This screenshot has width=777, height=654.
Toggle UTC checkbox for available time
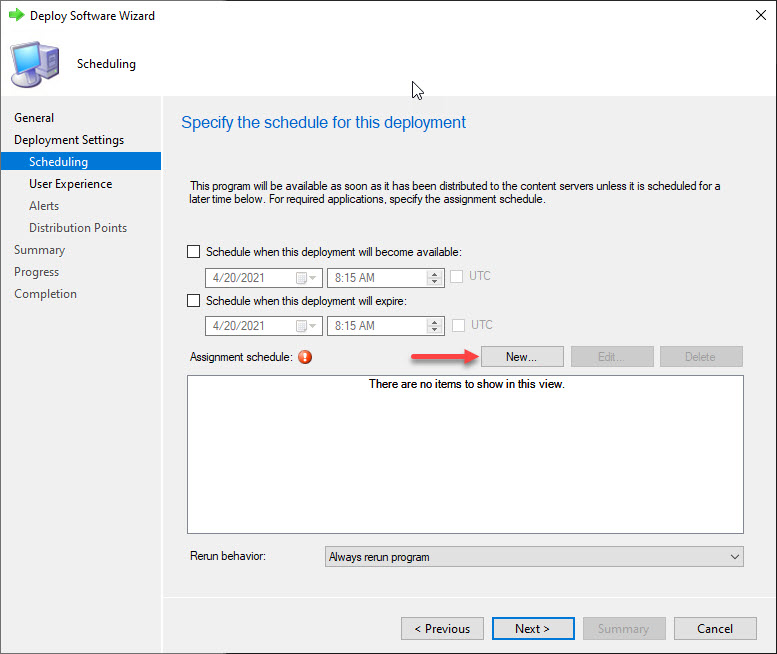456,276
